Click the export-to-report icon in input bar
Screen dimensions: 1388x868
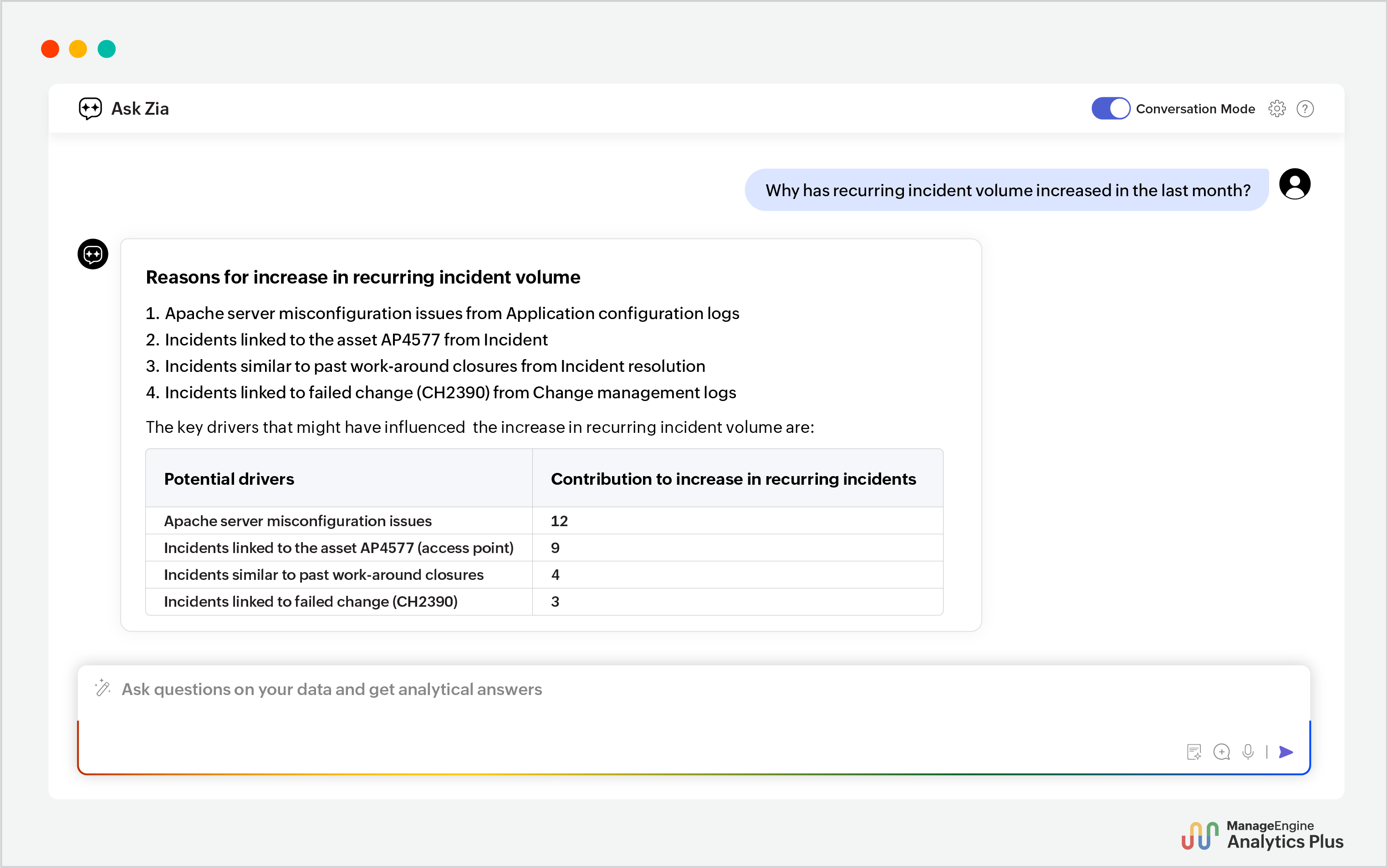(x=1194, y=751)
